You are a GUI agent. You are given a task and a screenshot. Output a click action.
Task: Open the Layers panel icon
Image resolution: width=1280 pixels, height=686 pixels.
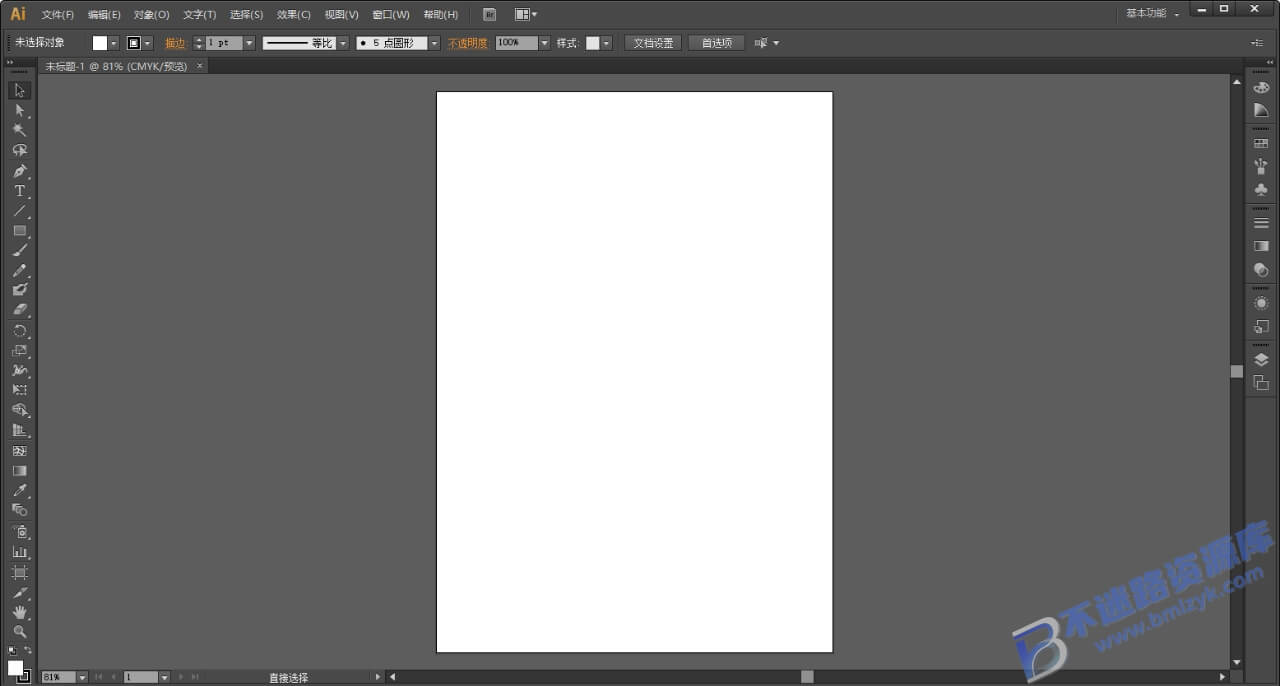1261,359
